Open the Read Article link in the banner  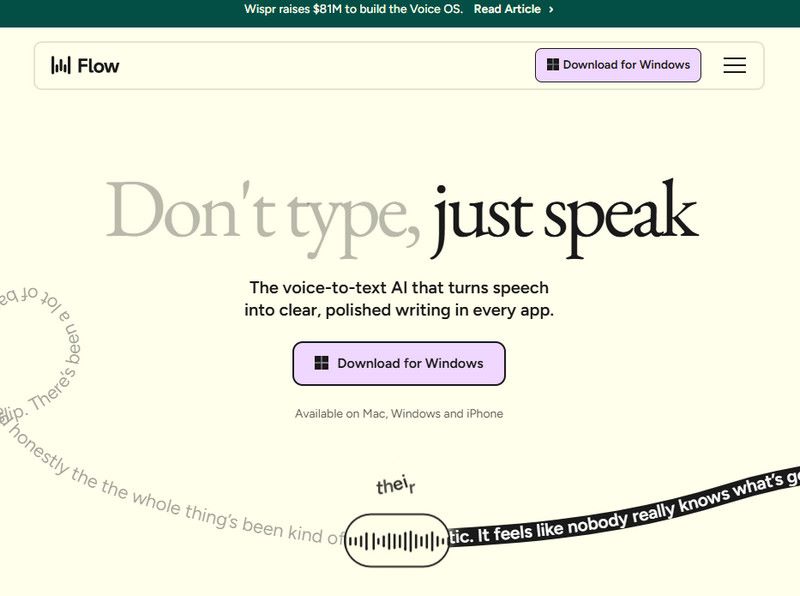[505, 9]
